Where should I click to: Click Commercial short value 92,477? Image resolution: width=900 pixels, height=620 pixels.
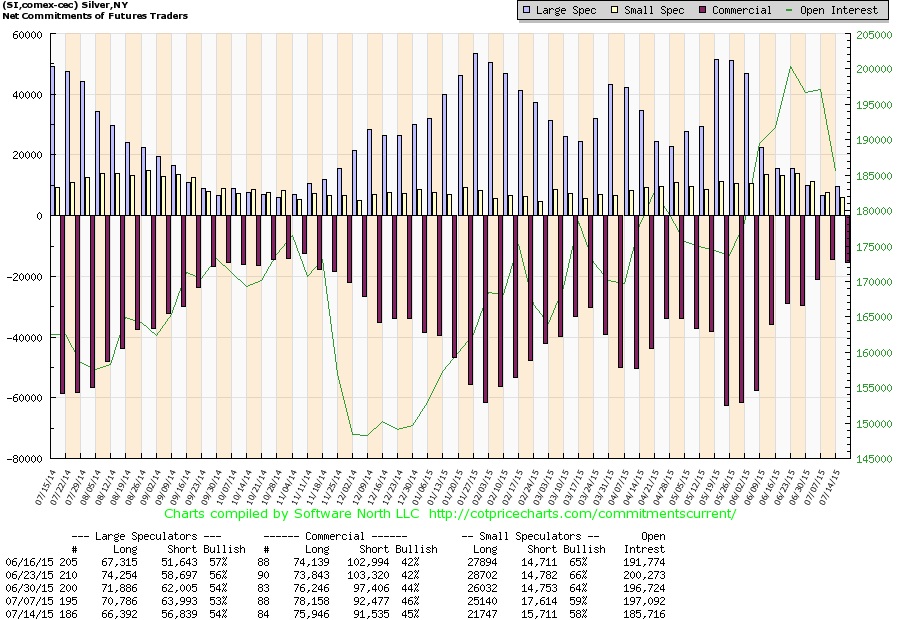371,602
